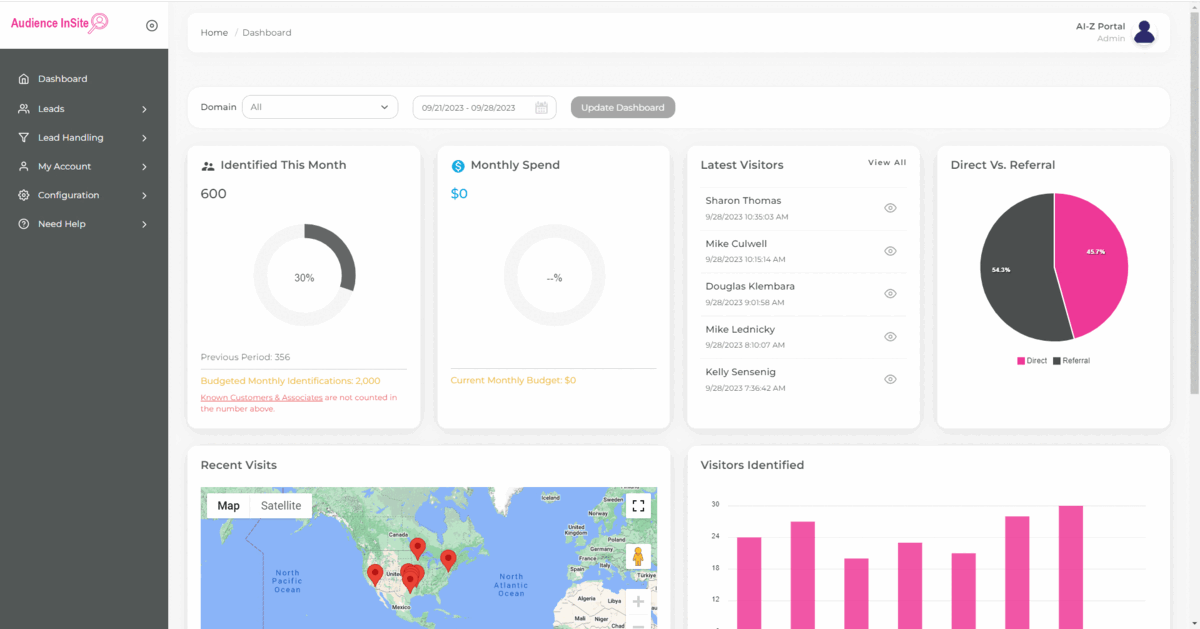Open calendar icon in date range field
Screen dimensions: 1200x629
pos(541,108)
